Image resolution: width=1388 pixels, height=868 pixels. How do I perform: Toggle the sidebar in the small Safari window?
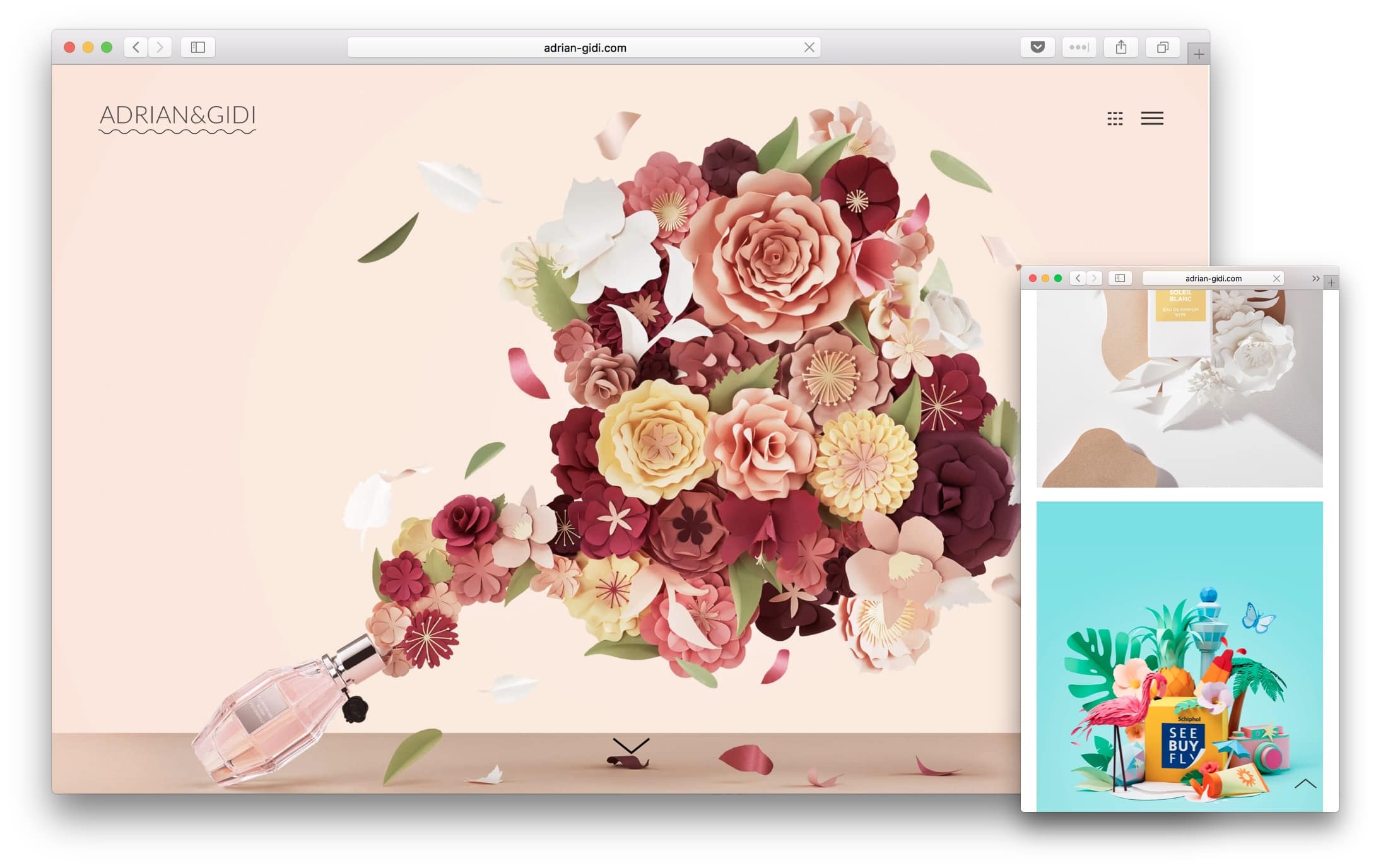click(1120, 278)
